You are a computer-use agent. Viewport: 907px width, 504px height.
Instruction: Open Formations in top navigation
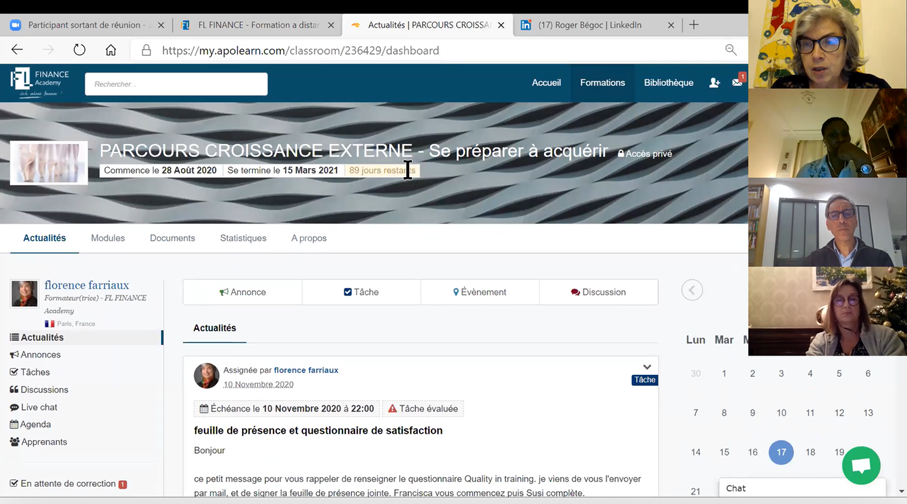click(x=602, y=83)
